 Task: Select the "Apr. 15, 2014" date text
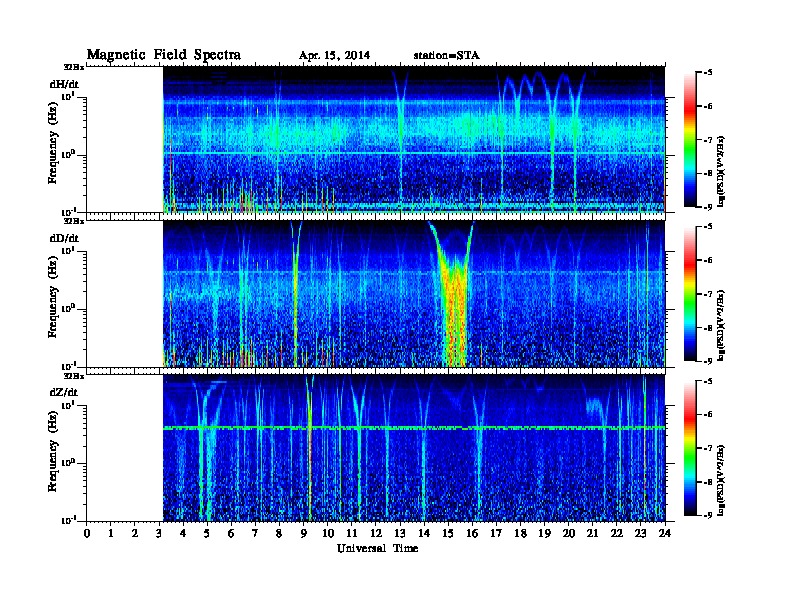click(334, 56)
